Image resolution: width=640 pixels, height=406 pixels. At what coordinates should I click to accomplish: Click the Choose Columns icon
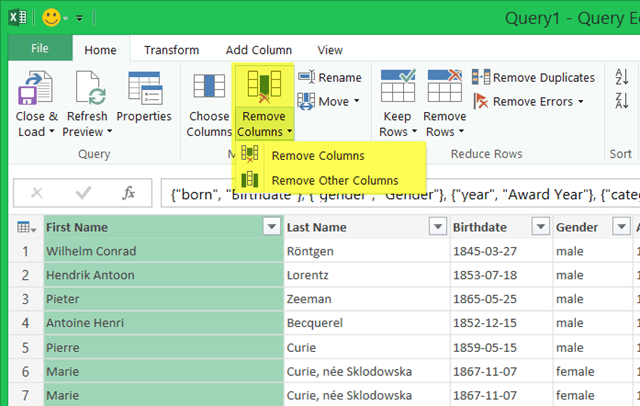coord(209,88)
